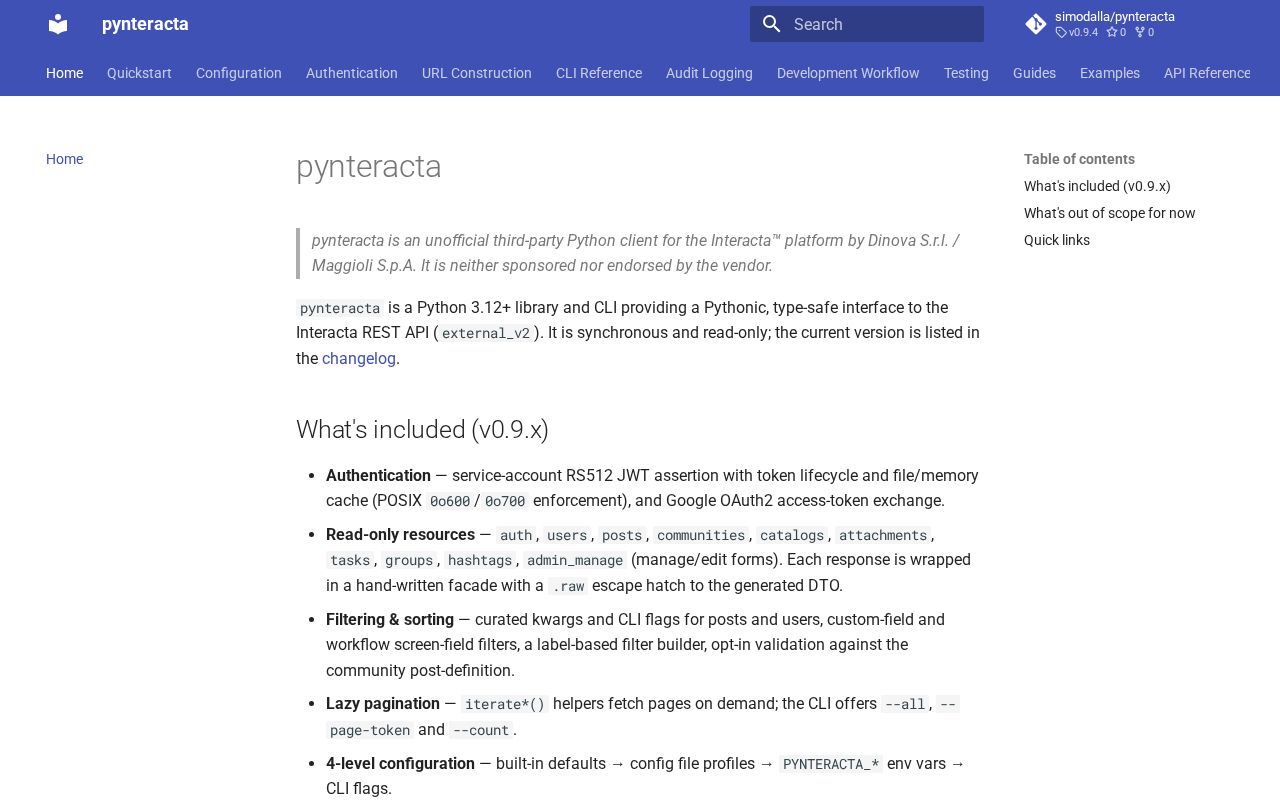The width and height of the screenshot is (1280, 800).
Task: Go to Development Workflow tab
Action: click(848, 73)
